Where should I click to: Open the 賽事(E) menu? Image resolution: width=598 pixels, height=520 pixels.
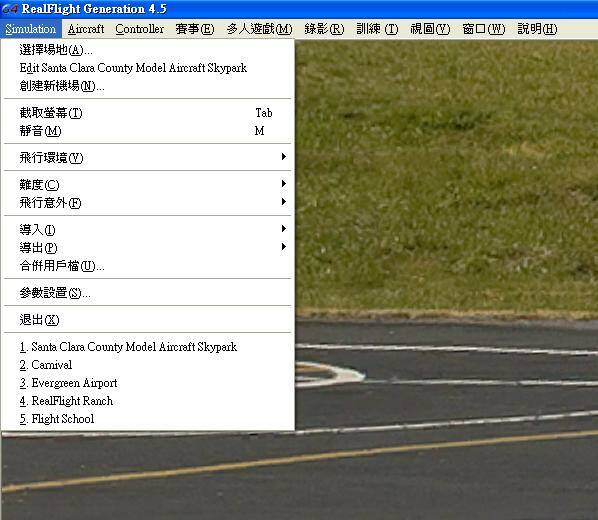coord(195,29)
